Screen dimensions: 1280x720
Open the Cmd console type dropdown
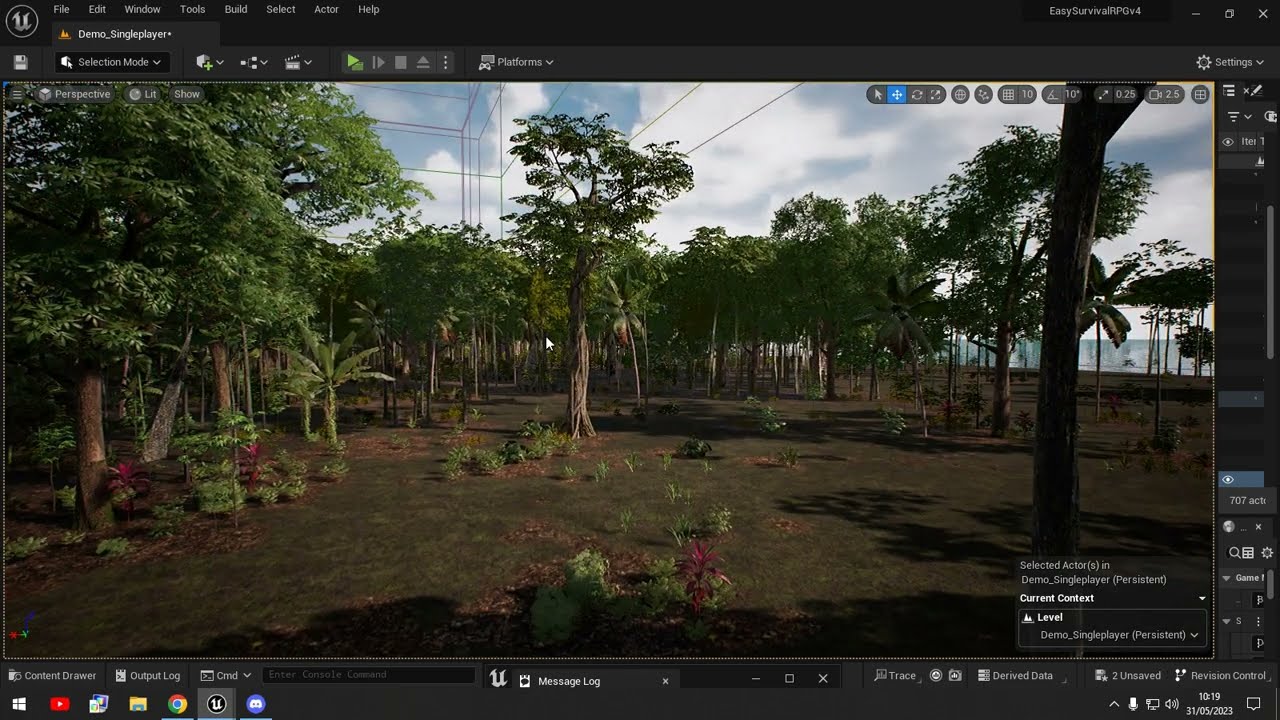click(225, 676)
